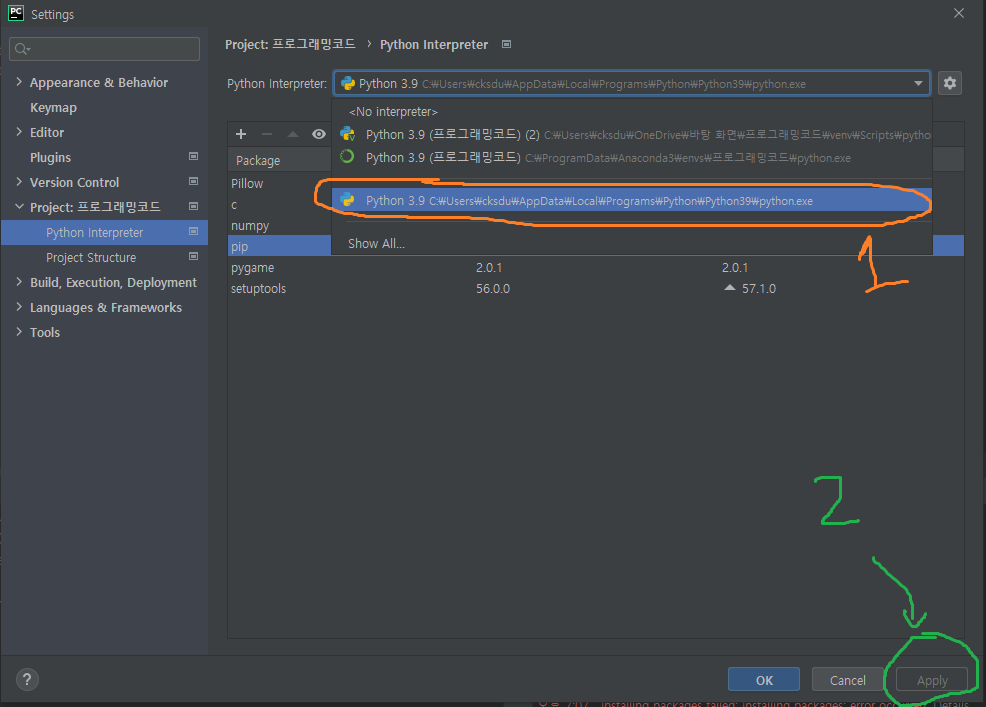This screenshot has width=986, height=707.
Task: Expand Languages & Frameworks section
Action: coord(19,307)
